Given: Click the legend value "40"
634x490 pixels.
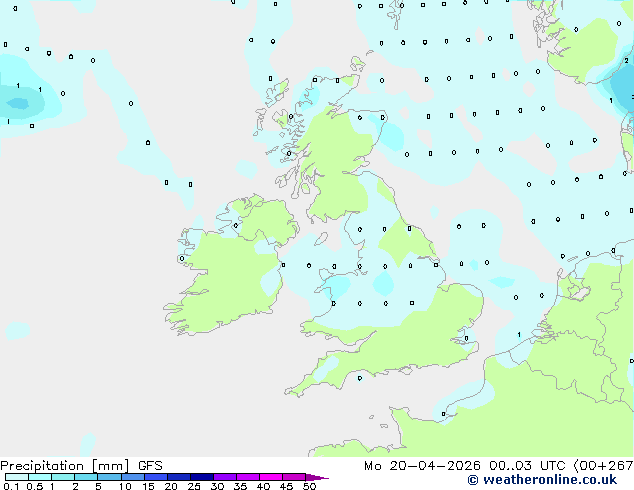Looking at the screenshot, I should 263,486.
